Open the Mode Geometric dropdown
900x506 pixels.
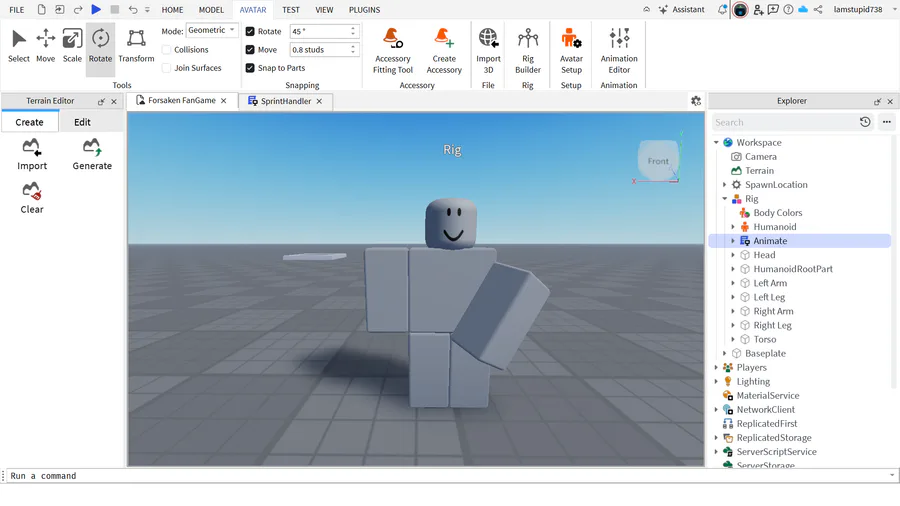212,30
